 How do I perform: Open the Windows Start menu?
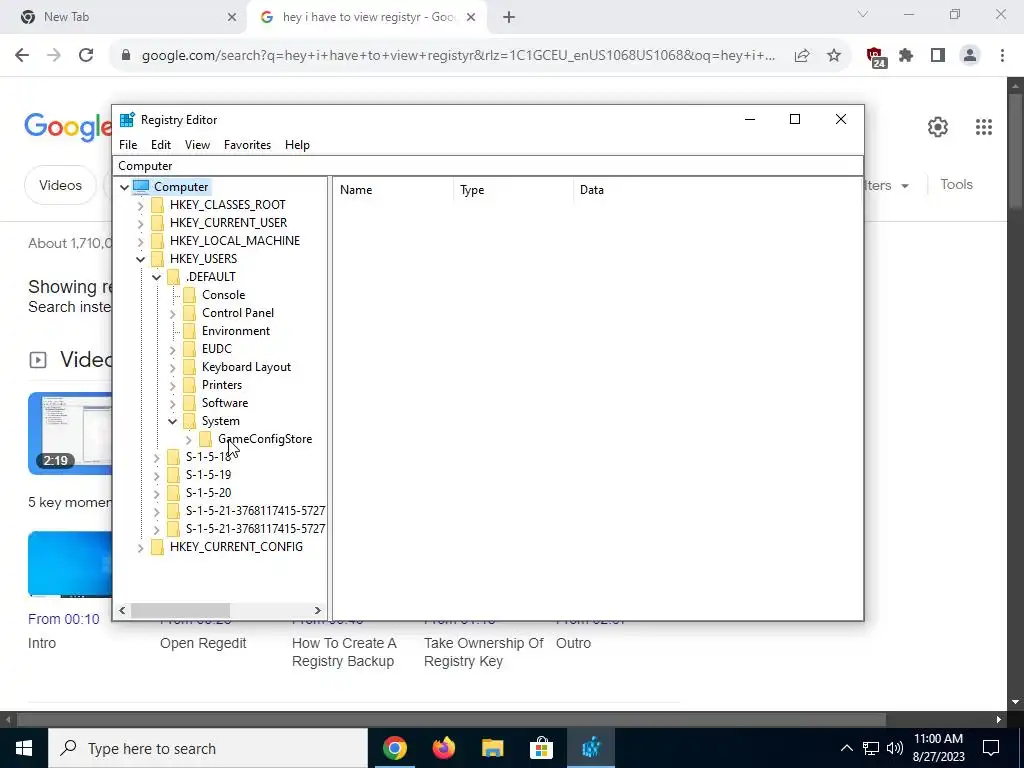click(24, 748)
